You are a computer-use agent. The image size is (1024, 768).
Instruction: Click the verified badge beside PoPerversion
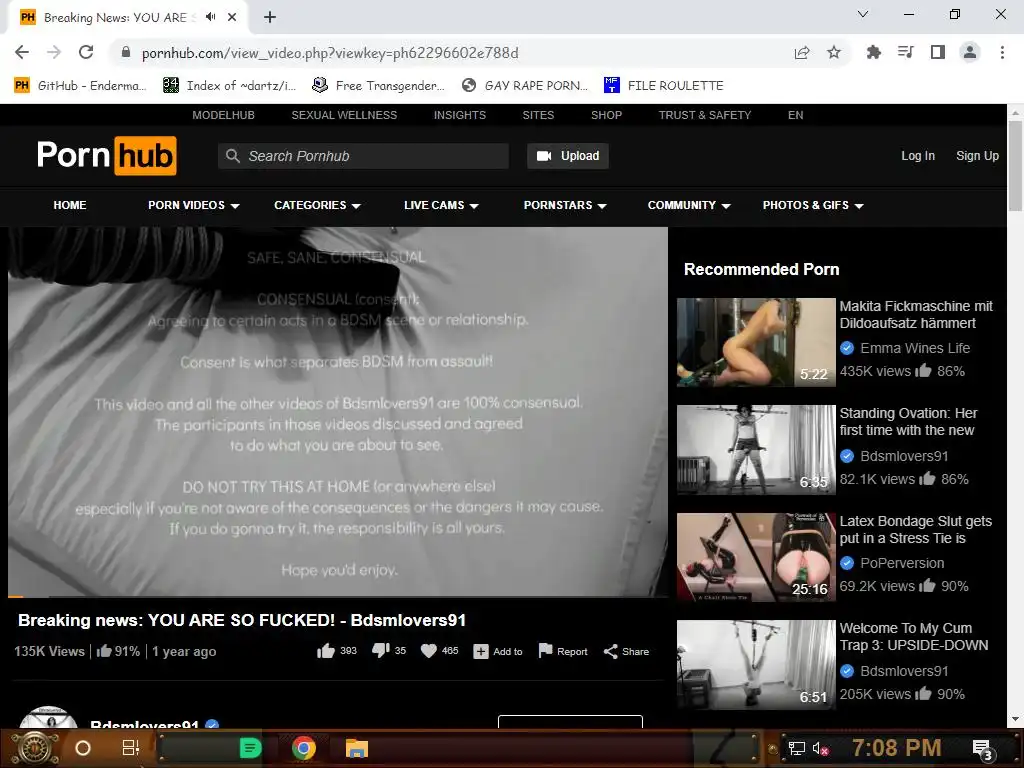click(x=847, y=563)
